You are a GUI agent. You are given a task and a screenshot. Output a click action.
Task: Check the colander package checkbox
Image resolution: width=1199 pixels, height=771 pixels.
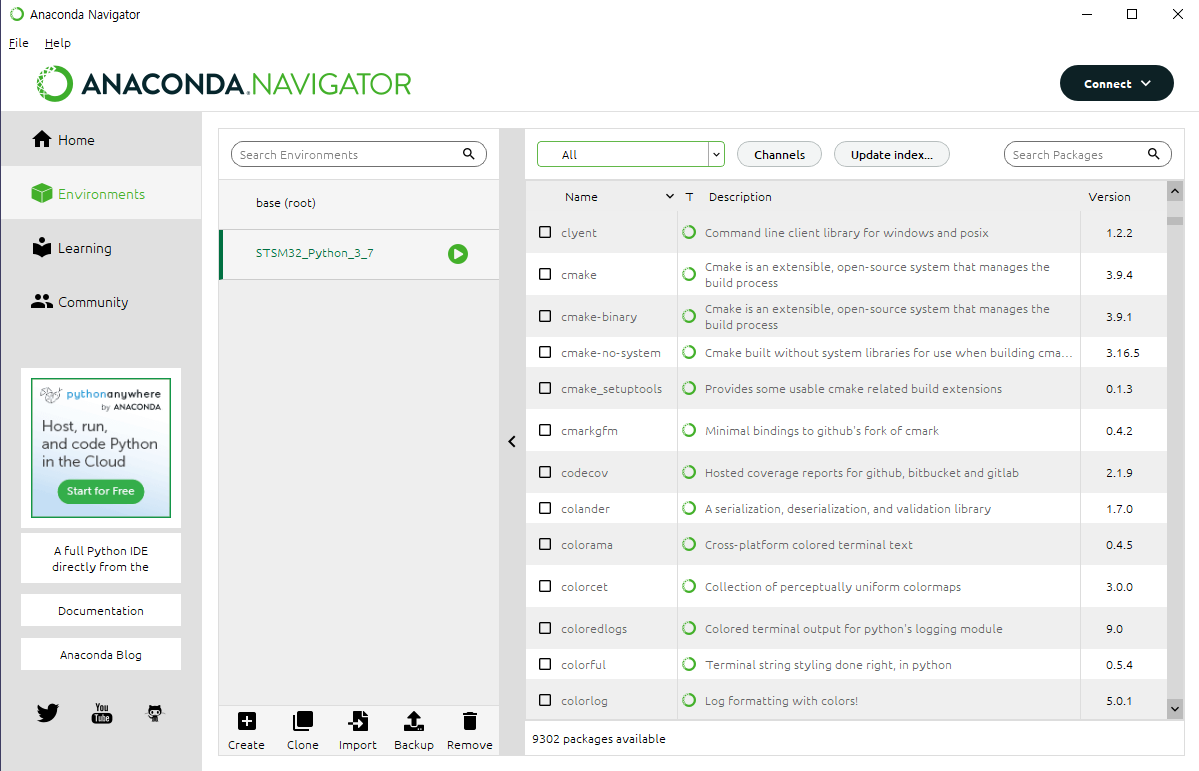544,508
